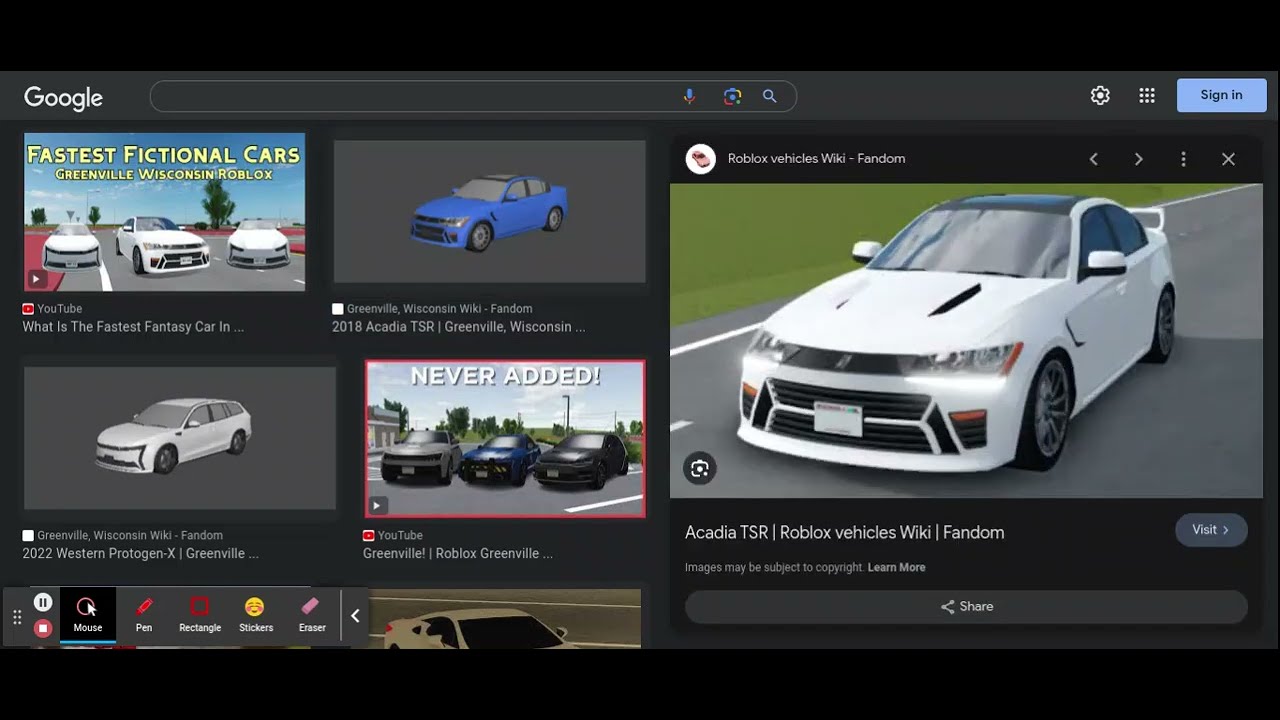
Task: Select the Rectangle annotation tool
Action: [x=200, y=614]
